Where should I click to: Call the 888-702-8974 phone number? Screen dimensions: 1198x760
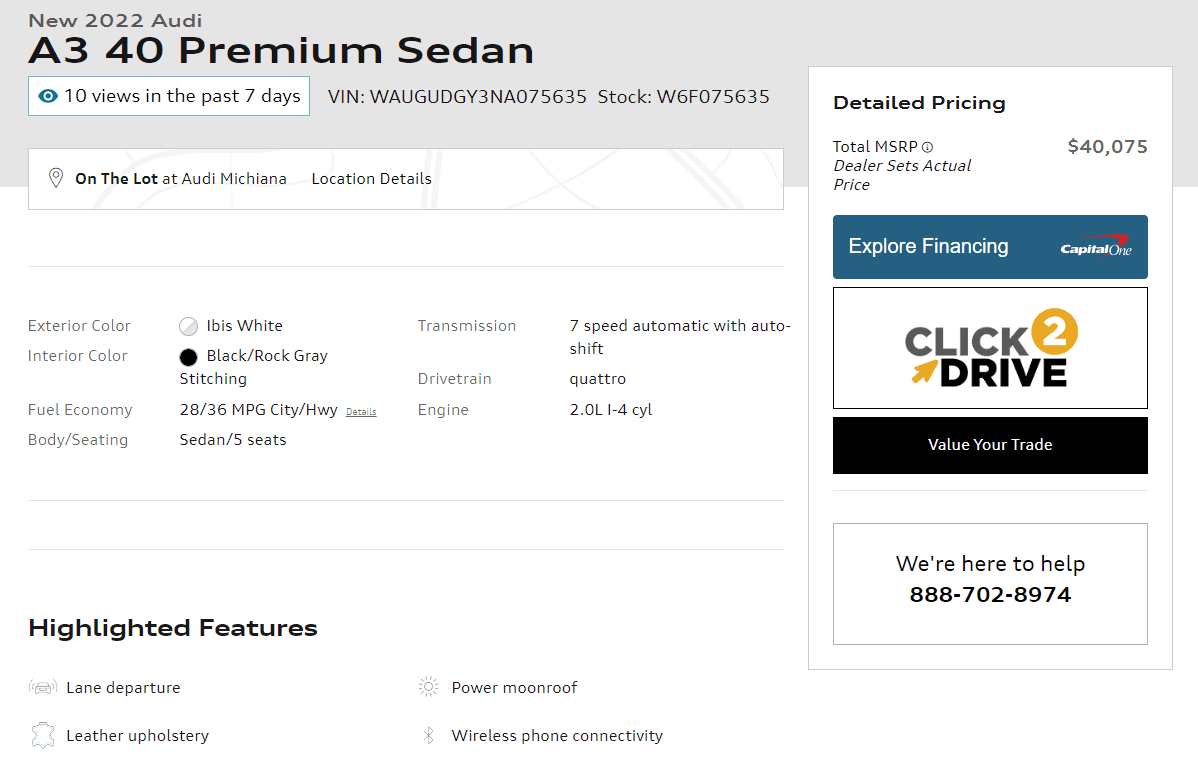(x=990, y=594)
